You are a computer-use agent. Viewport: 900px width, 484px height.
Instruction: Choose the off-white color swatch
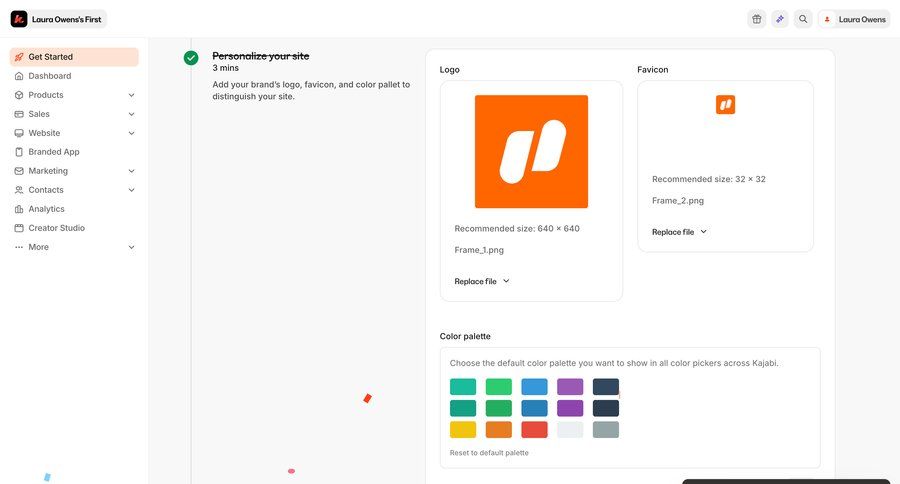coord(570,429)
